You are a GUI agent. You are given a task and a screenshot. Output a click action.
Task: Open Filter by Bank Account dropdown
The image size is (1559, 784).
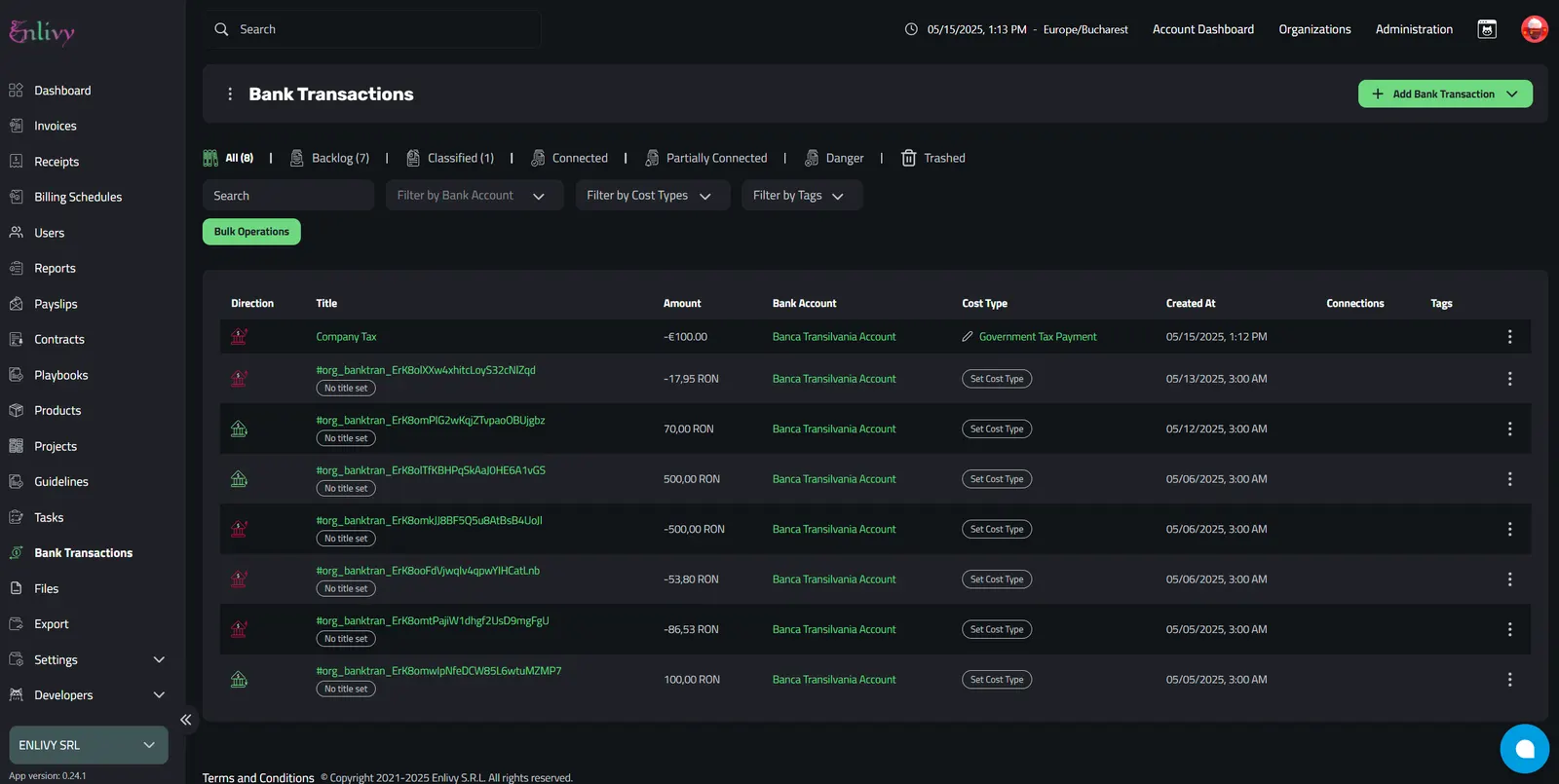(x=475, y=196)
